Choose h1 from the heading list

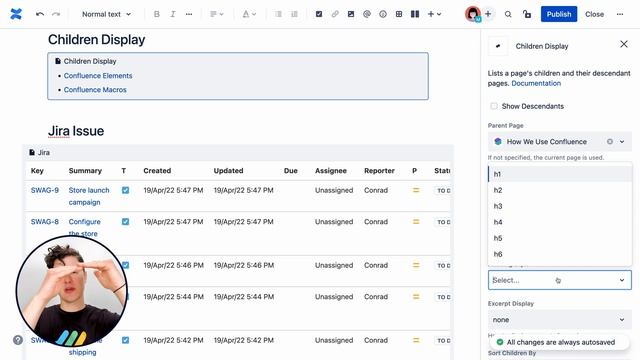(x=560, y=174)
